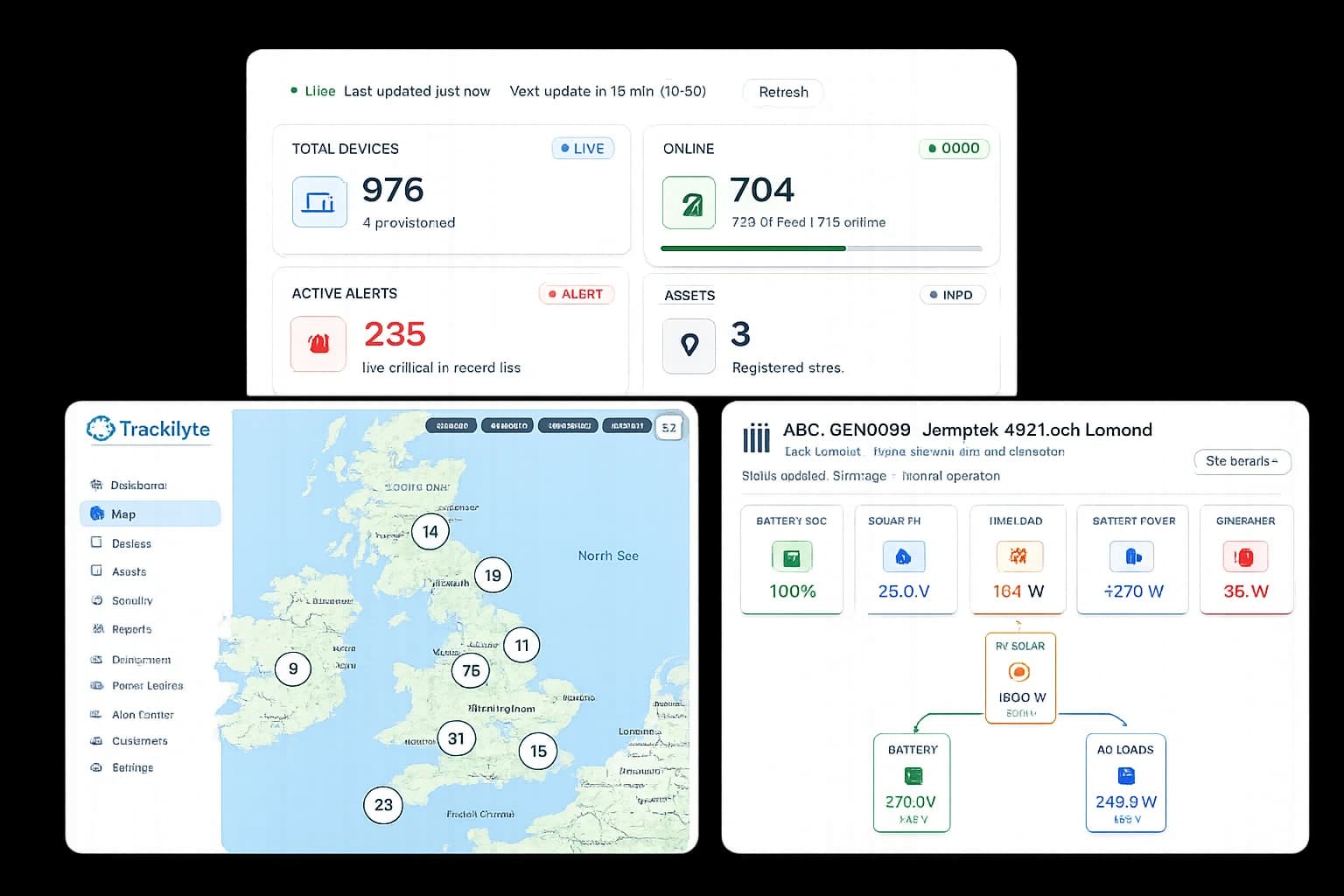The height and width of the screenshot is (896, 1344).
Task: Click the 0000 badge on Online card
Action: point(954,149)
